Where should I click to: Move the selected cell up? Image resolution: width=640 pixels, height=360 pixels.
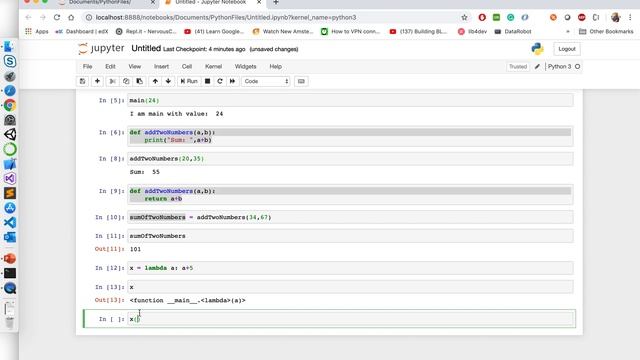coord(155,81)
